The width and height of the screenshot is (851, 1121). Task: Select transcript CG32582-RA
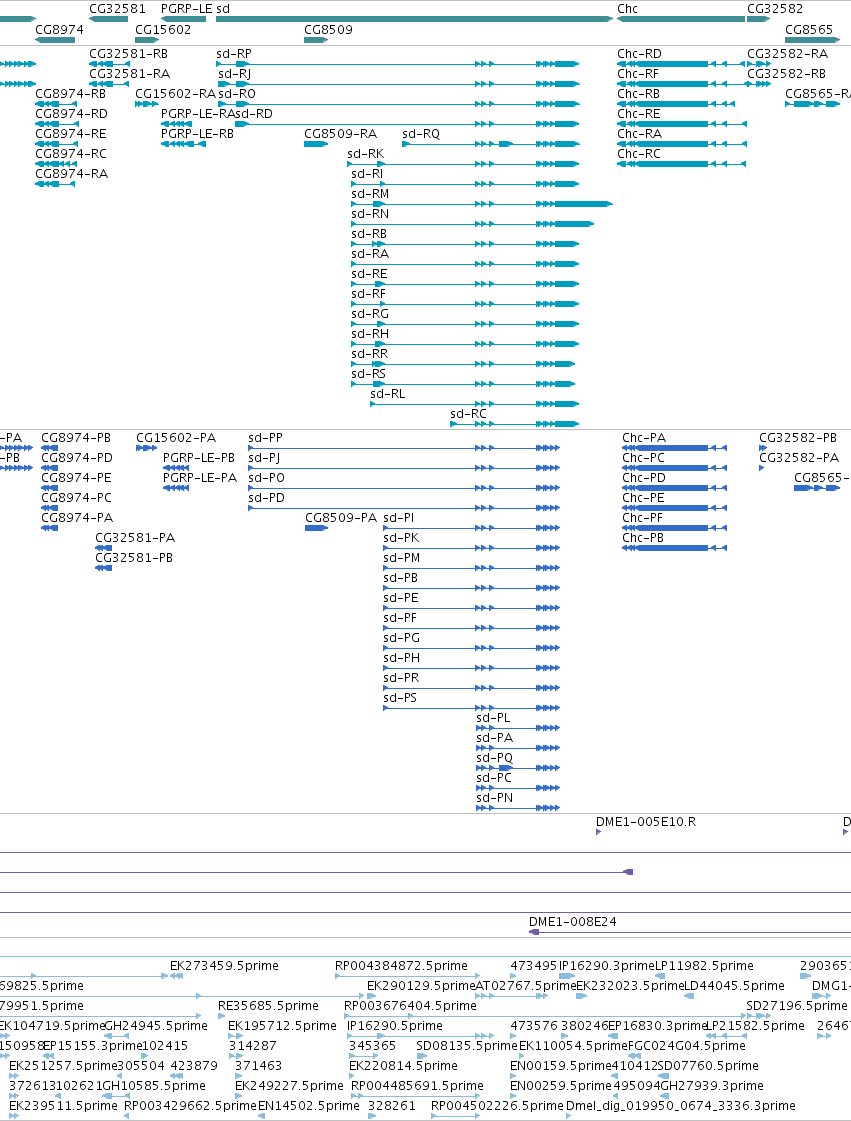point(759,64)
